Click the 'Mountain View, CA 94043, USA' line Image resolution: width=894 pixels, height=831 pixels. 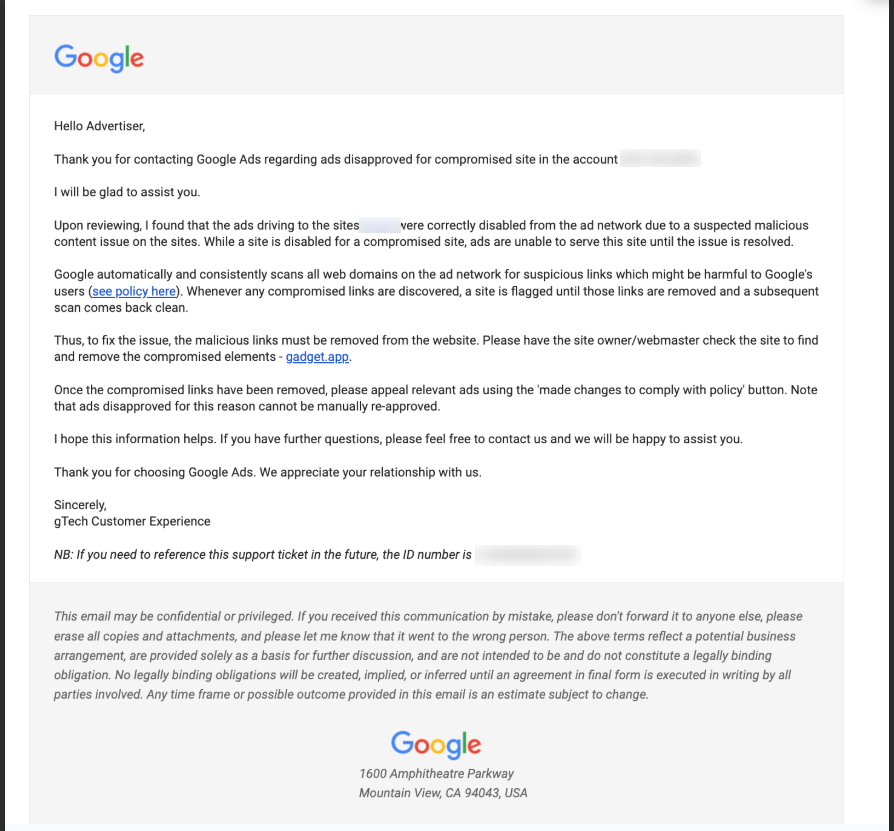click(443, 793)
